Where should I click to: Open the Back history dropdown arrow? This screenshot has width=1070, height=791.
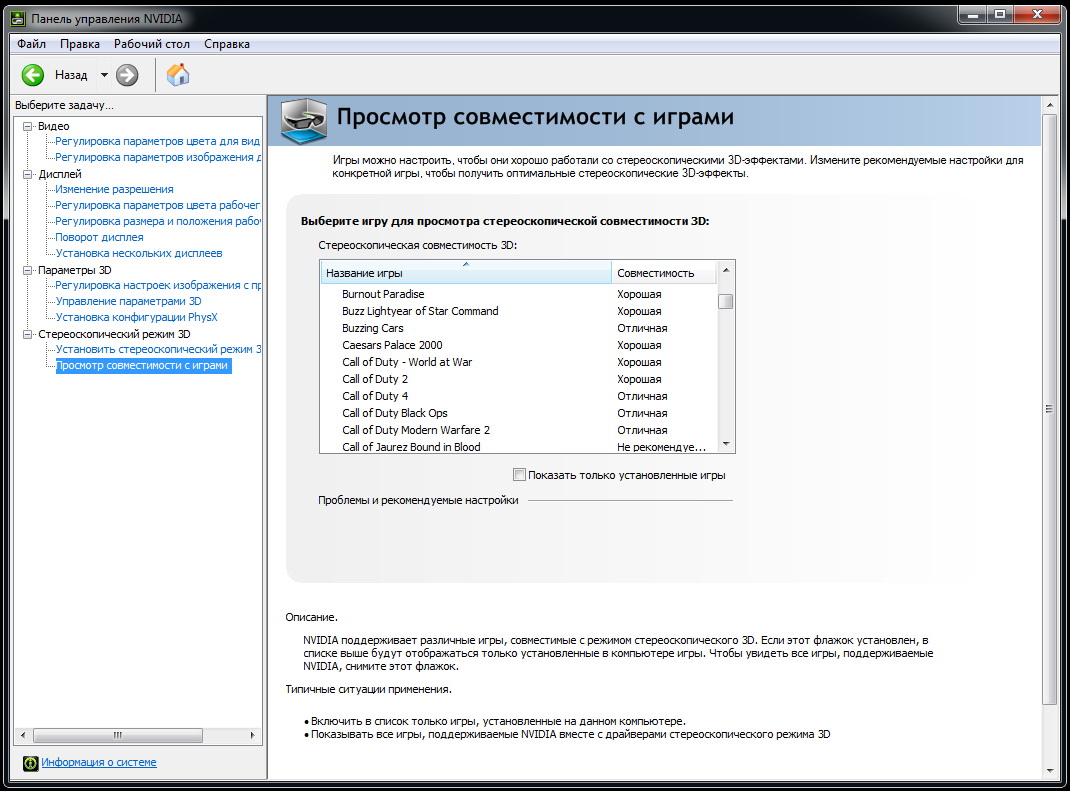click(x=104, y=75)
